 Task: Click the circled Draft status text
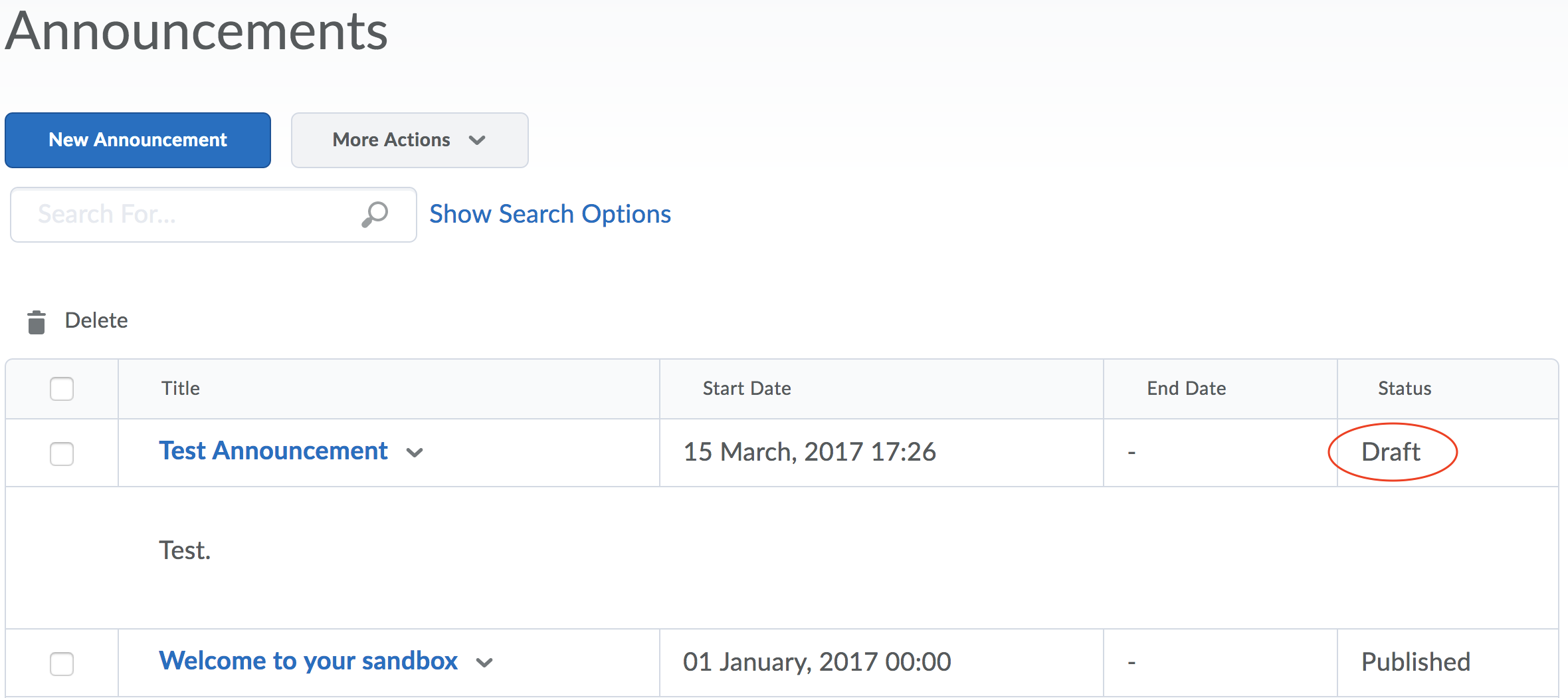[1391, 453]
